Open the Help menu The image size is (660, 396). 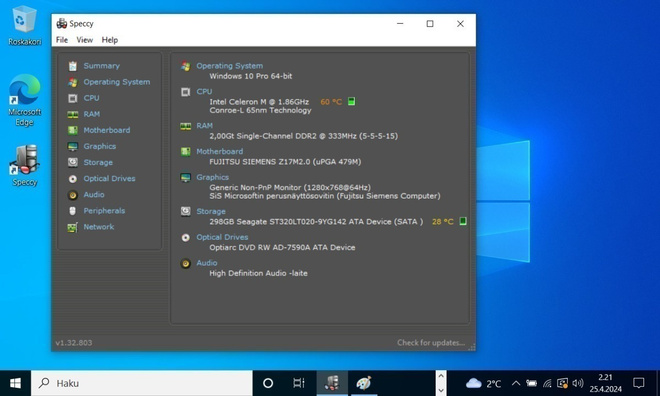click(x=110, y=40)
